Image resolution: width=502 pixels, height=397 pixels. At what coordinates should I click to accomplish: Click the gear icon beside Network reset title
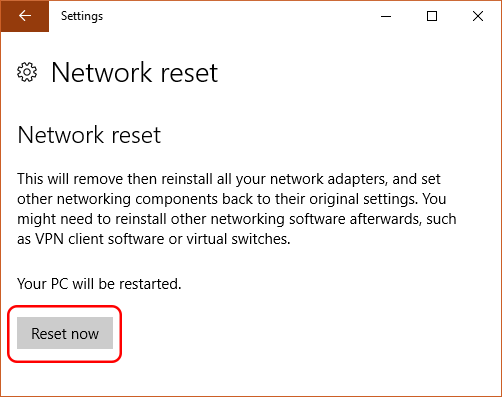27,72
